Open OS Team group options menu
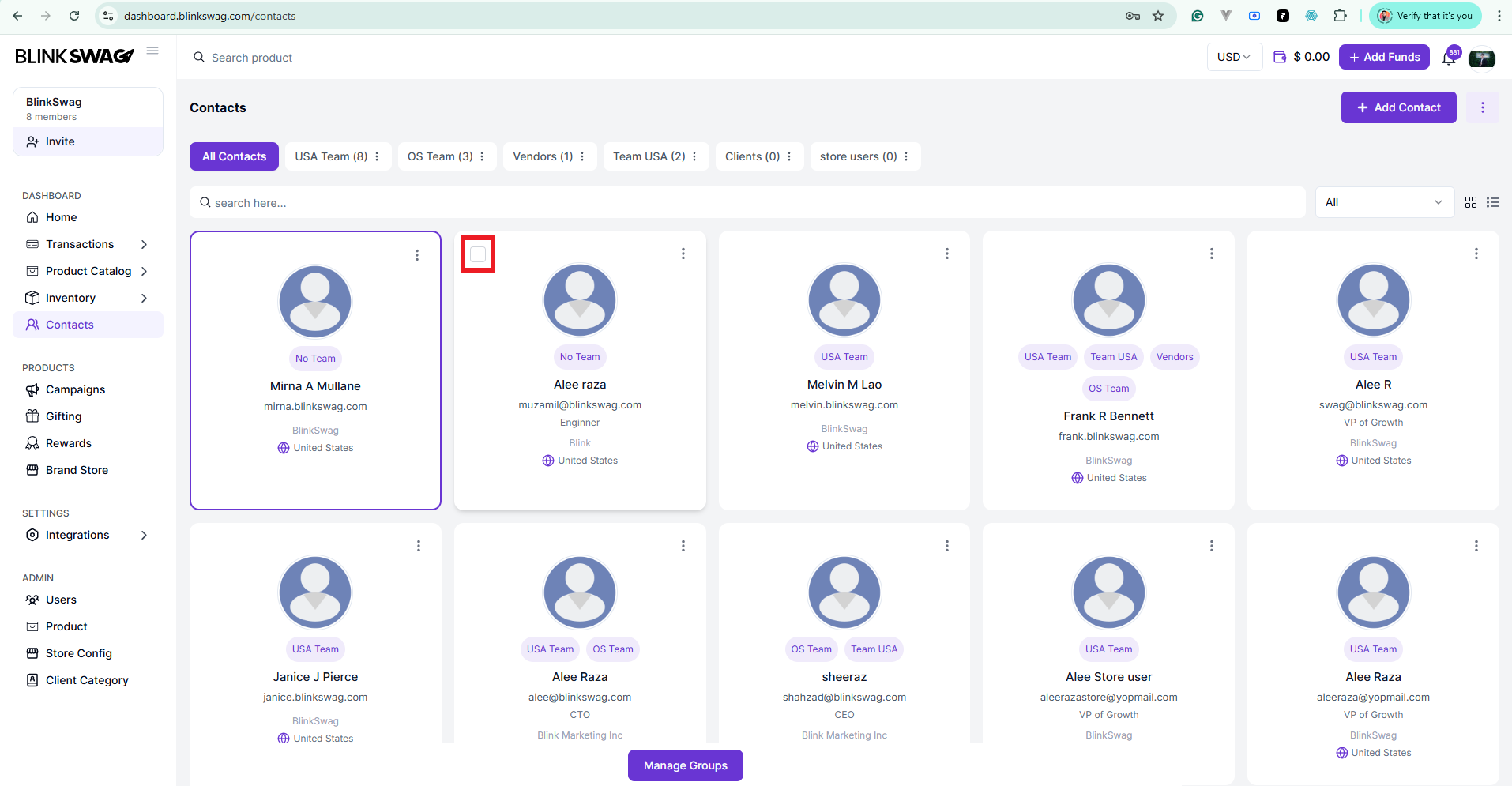The image size is (1512, 786). (482, 156)
